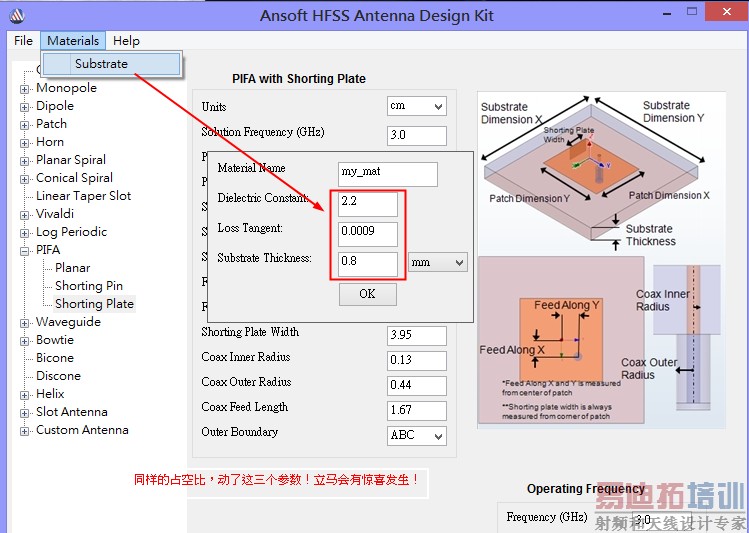Expand the Planar Spiral tree node
The image size is (749, 533).
coord(24,161)
